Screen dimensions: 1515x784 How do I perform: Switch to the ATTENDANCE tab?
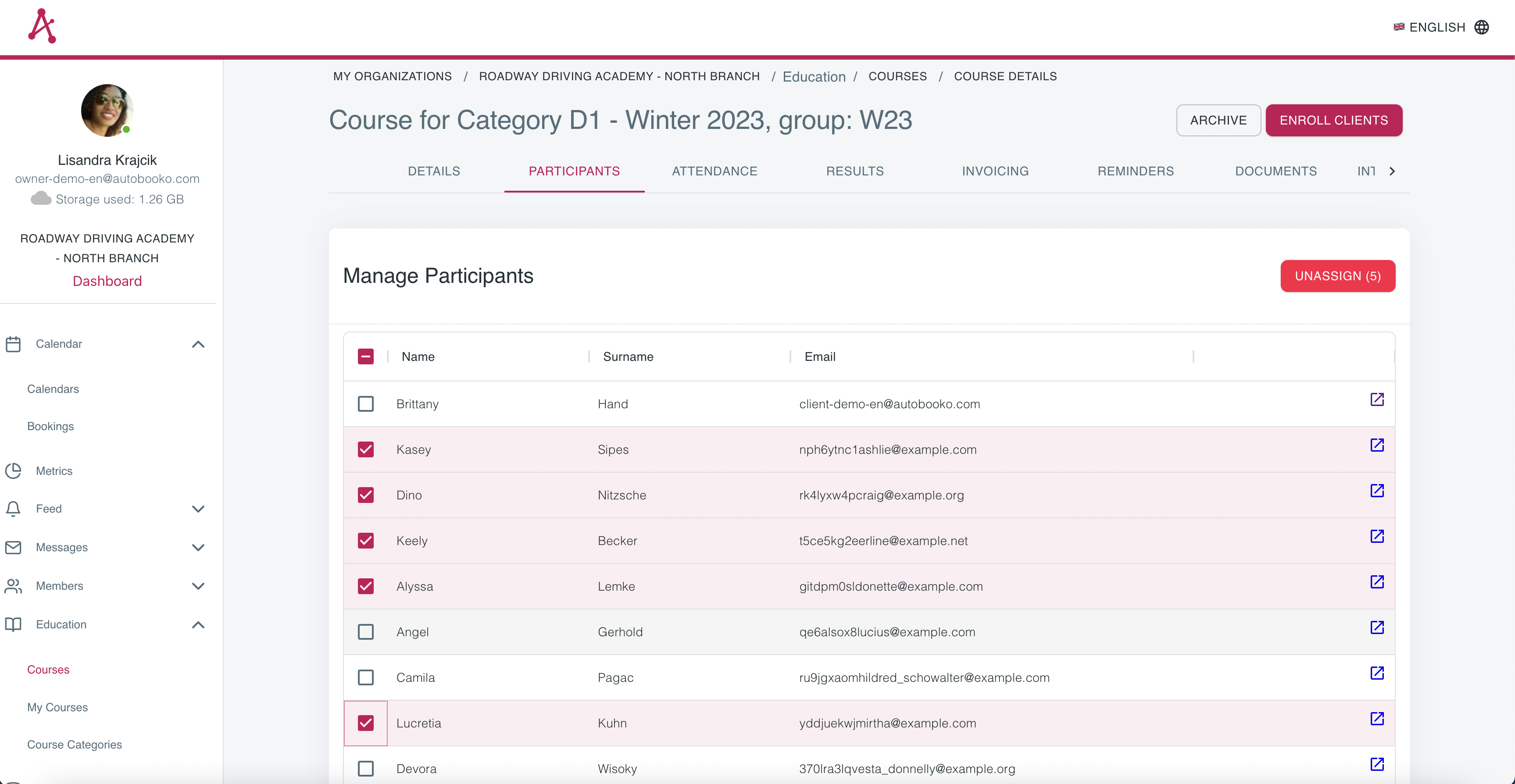click(715, 171)
